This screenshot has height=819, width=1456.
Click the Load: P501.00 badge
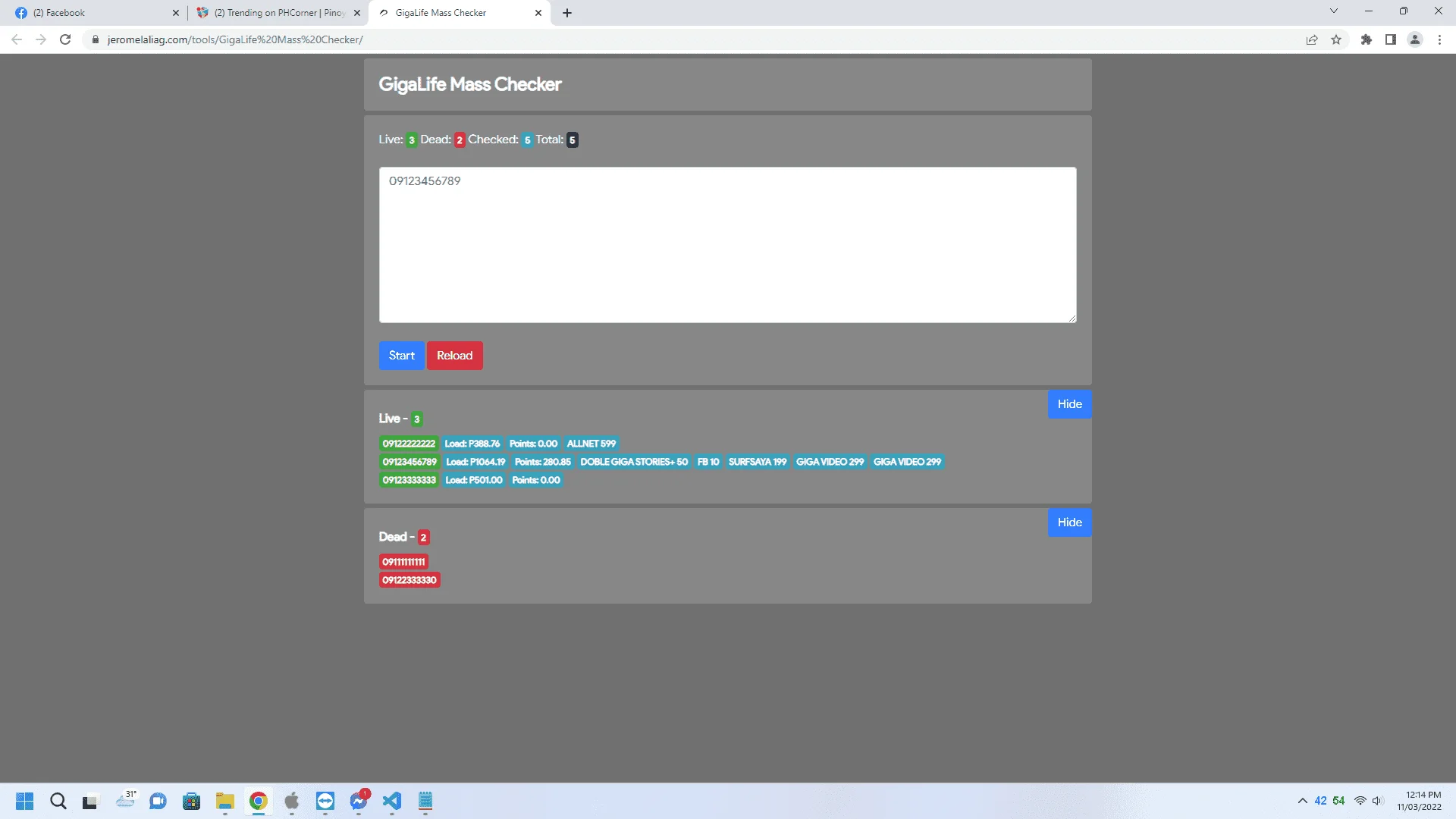pos(474,480)
